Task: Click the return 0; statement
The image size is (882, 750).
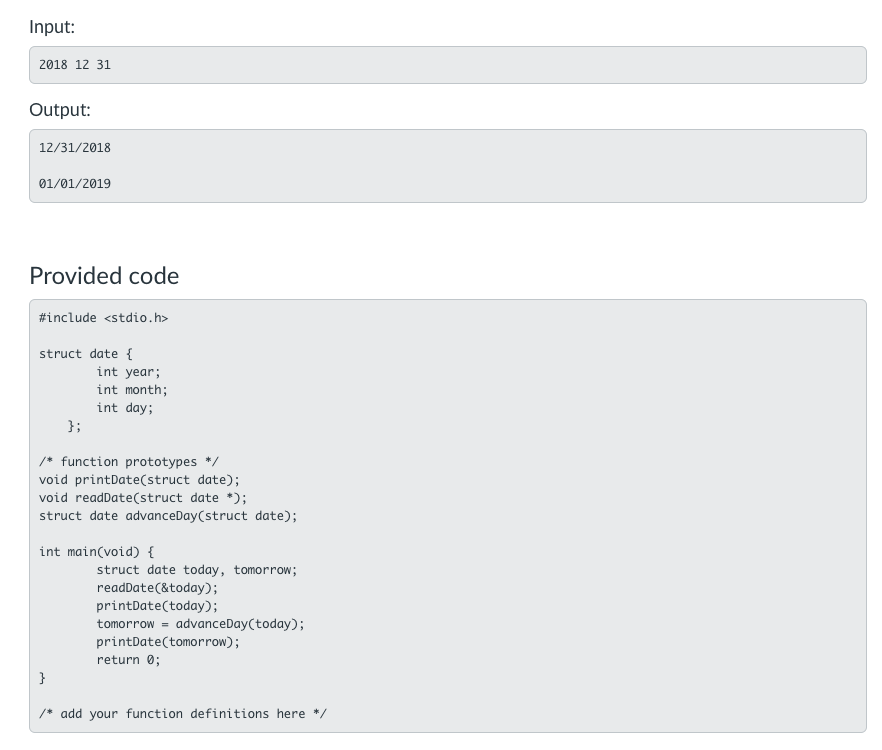Action: [128, 660]
